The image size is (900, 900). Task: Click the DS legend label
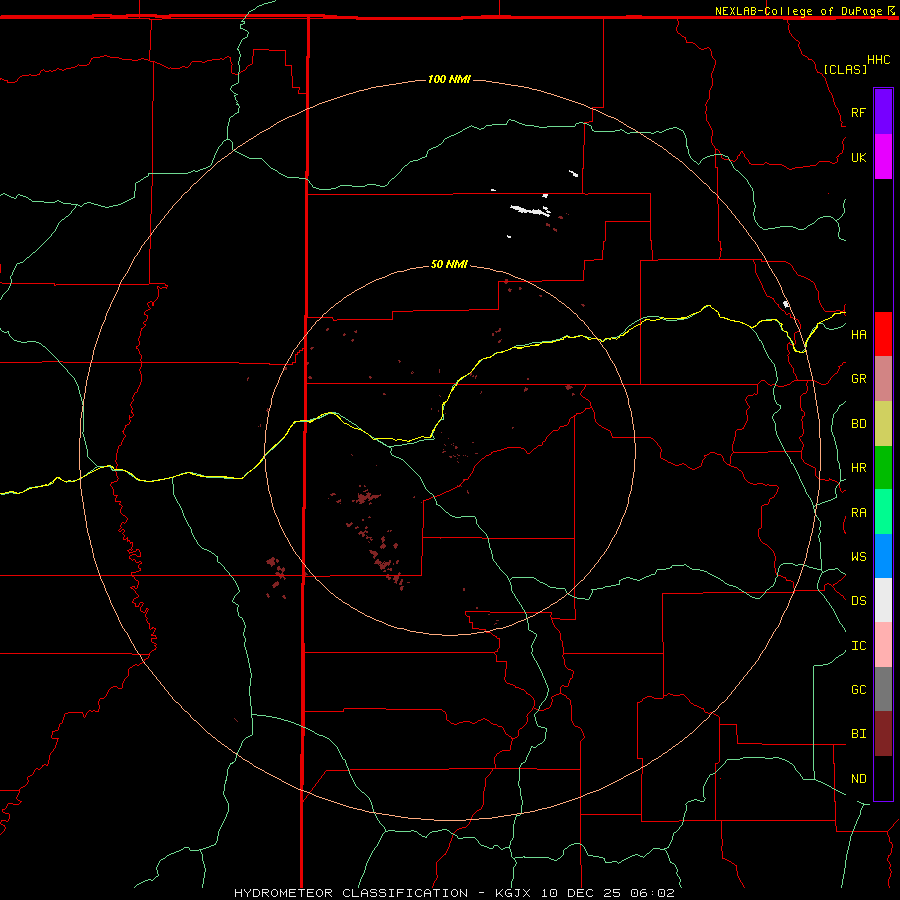pos(858,601)
